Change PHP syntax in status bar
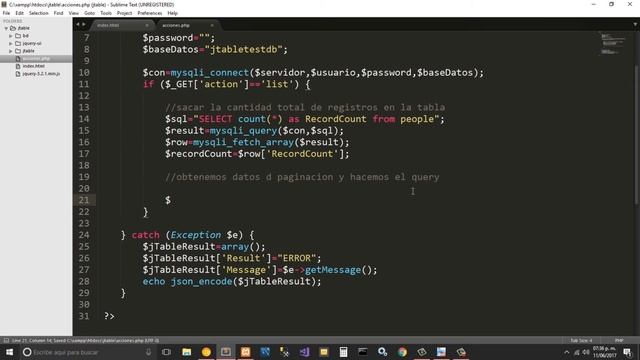Viewport: 640px width, 360px height. pyautogui.click(x=619, y=340)
